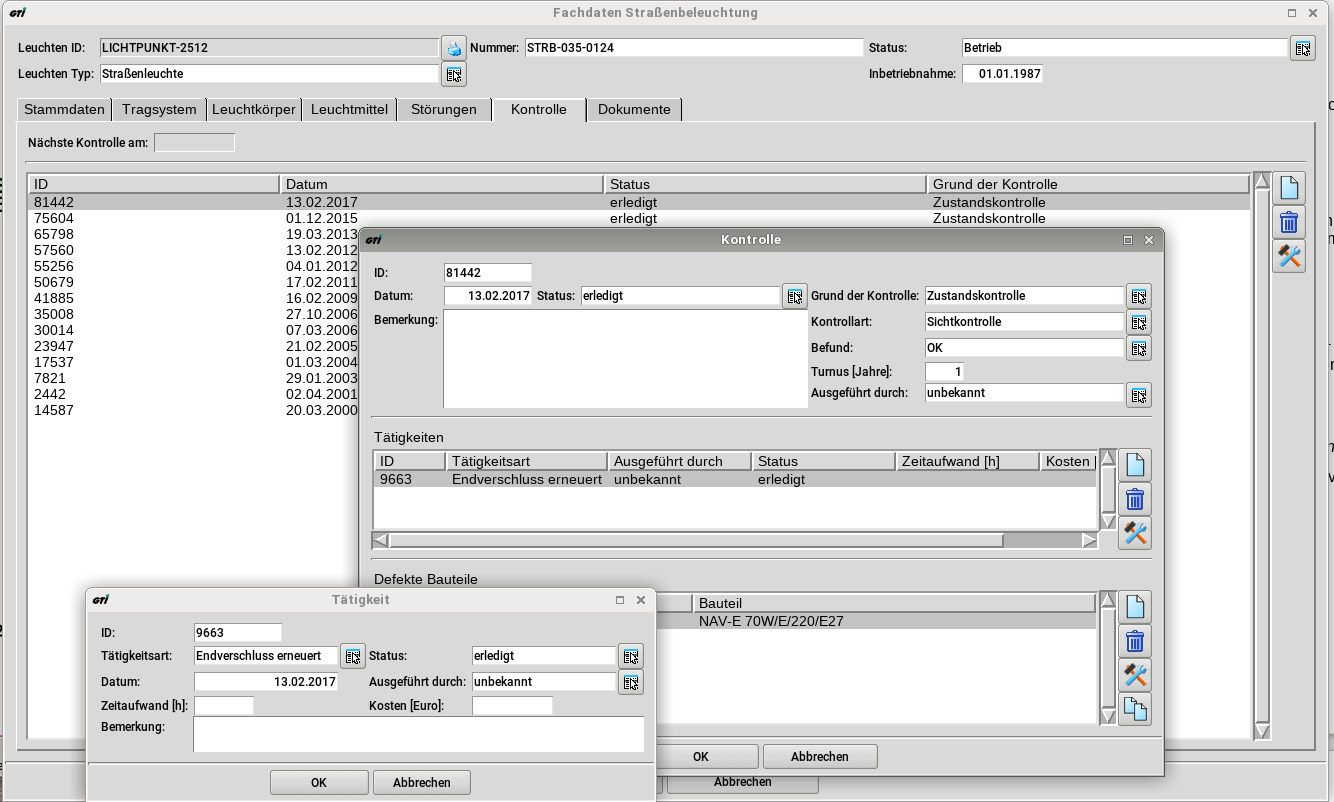
Task: Click the blue icon next to Leuchten ID
Action: tap(454, 48)
